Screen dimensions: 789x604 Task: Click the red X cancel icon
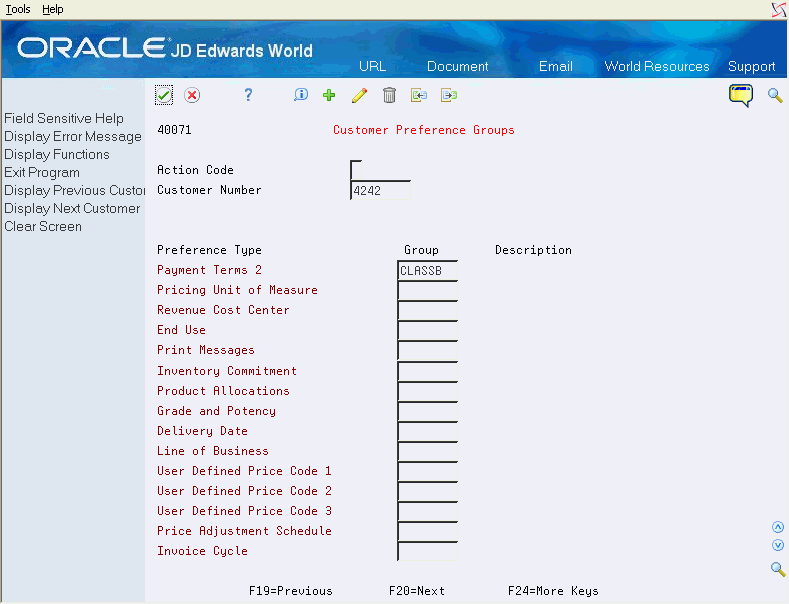[x=192, y=95]
